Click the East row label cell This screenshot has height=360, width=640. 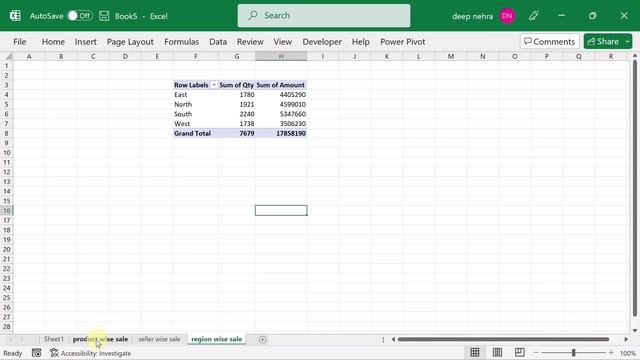196,95
